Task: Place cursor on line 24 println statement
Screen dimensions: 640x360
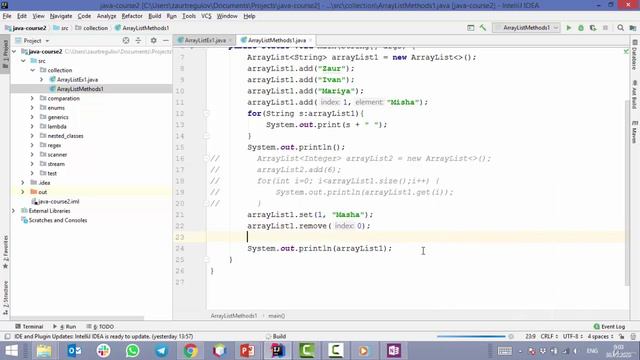Action: click(319, 248)
